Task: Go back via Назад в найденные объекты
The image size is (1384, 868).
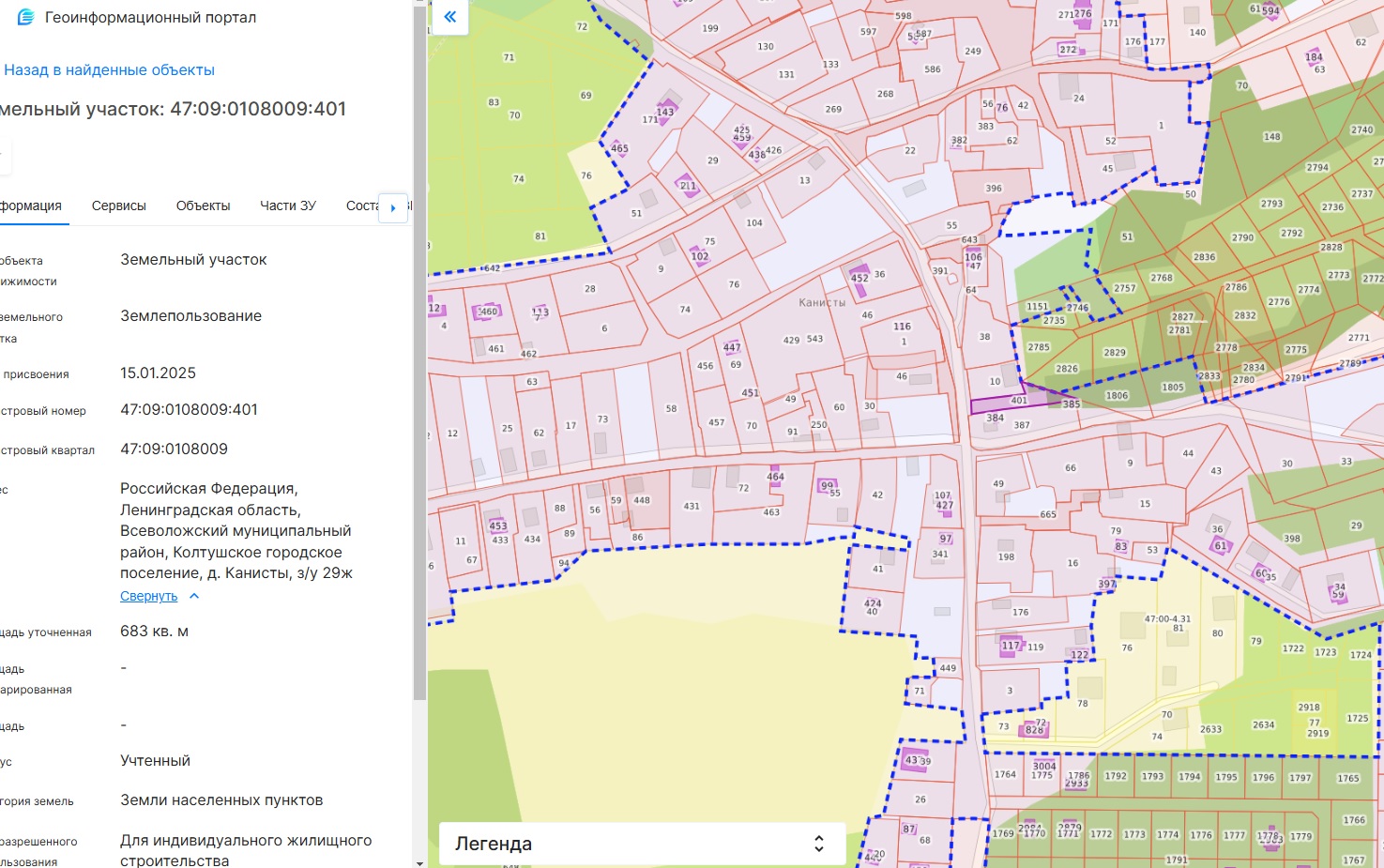Action: click(109, 69)
